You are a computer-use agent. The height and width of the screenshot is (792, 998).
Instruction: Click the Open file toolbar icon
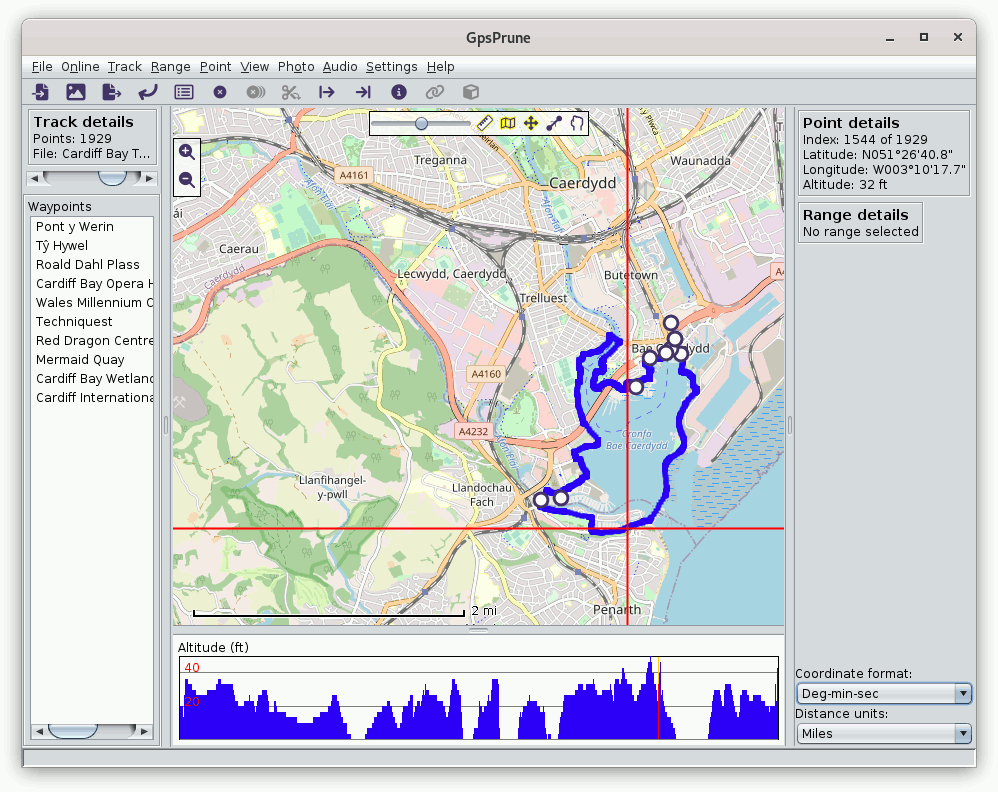coord(40,92)
